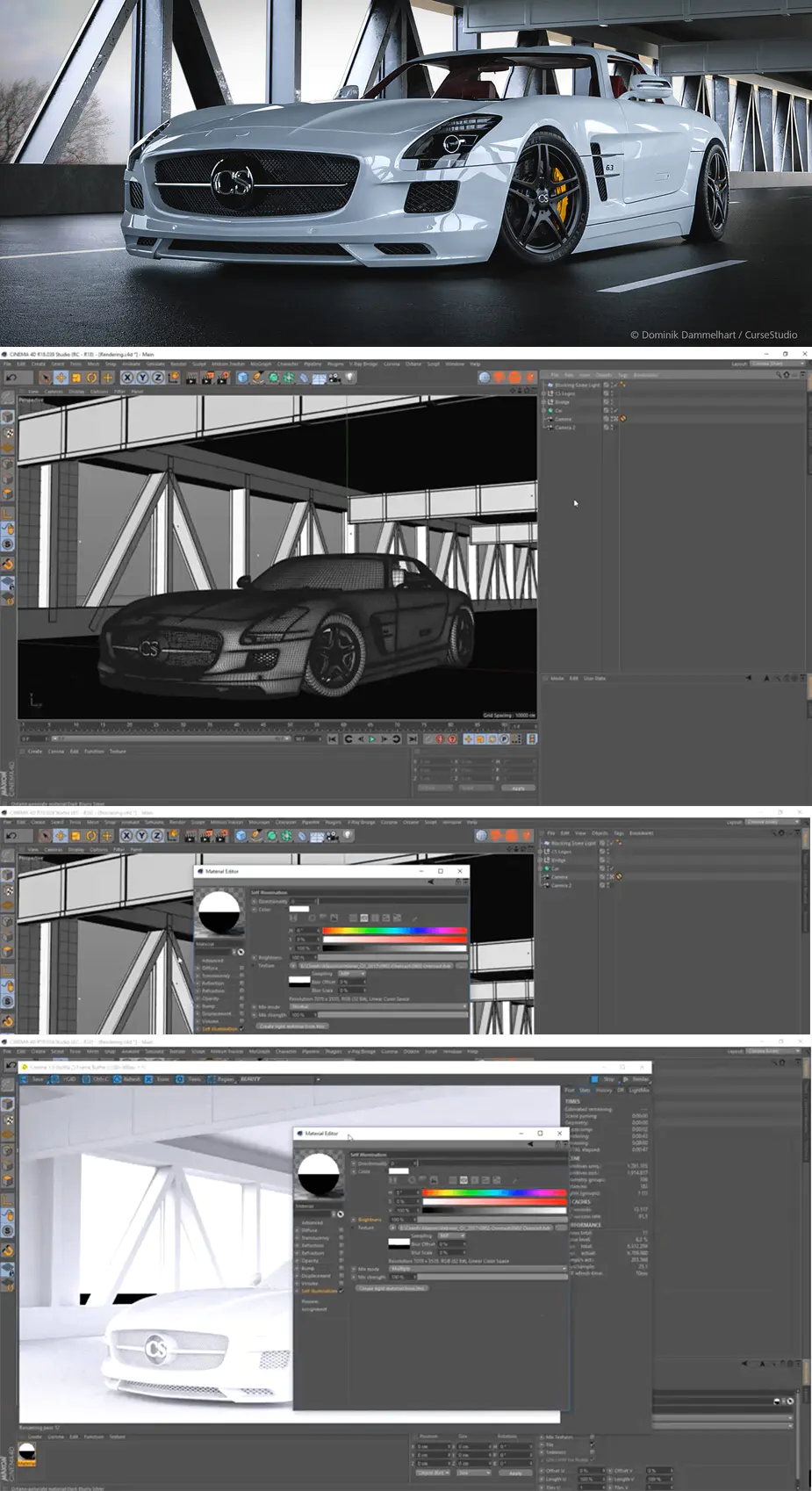Viewport: 812px width, 1491px height.
Task: Toggle Diffuse channel in bottom Material Editor
Action: [x=341, y=1230]
